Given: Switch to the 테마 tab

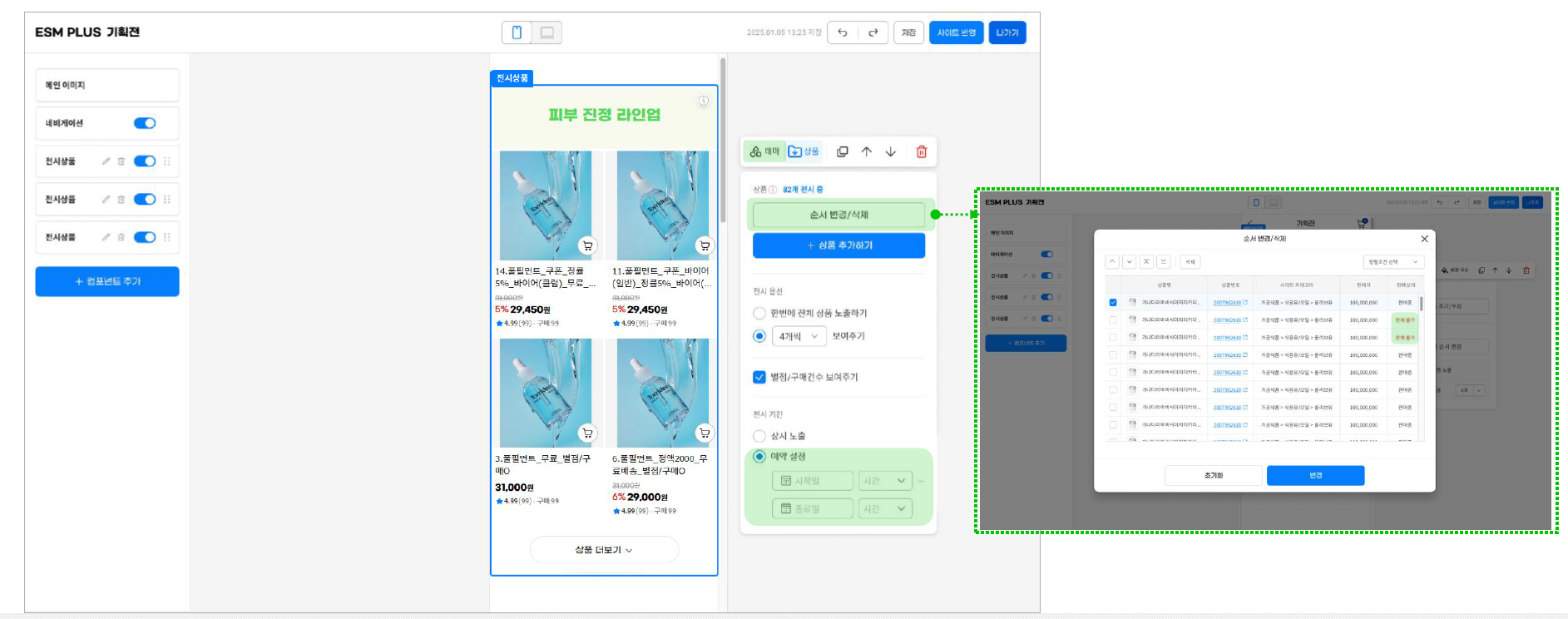Looking at the screenshot, I should tap(764, 151).
